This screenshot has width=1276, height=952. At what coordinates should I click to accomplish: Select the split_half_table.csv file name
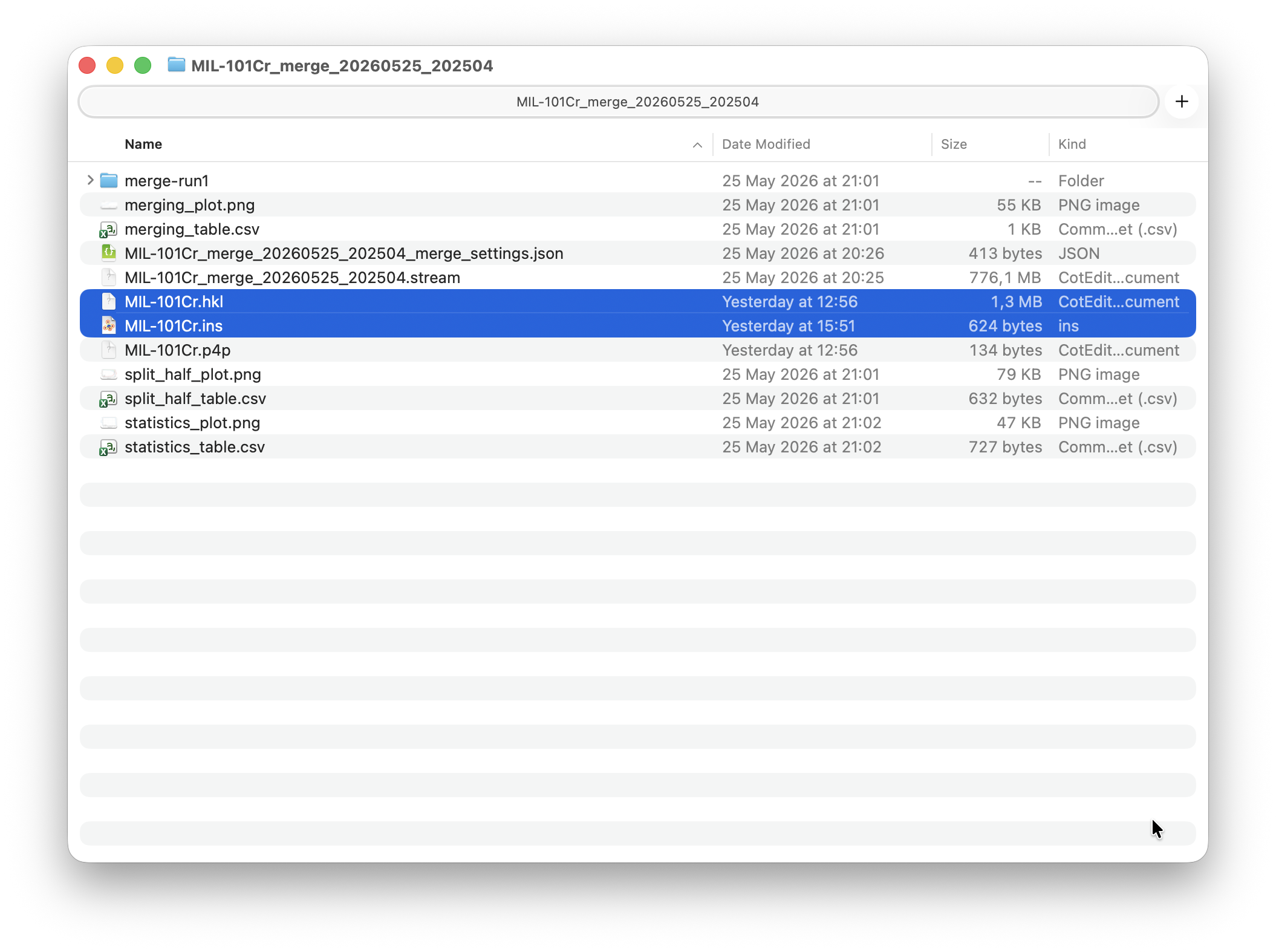point(195,399)
